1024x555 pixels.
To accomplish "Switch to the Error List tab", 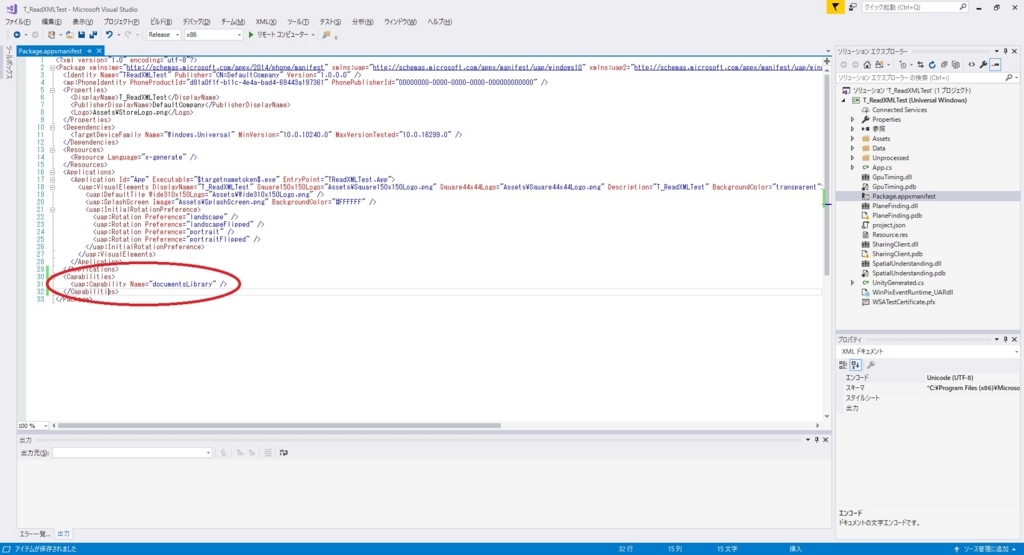I will pyautogui.click(x=35, y=533).
